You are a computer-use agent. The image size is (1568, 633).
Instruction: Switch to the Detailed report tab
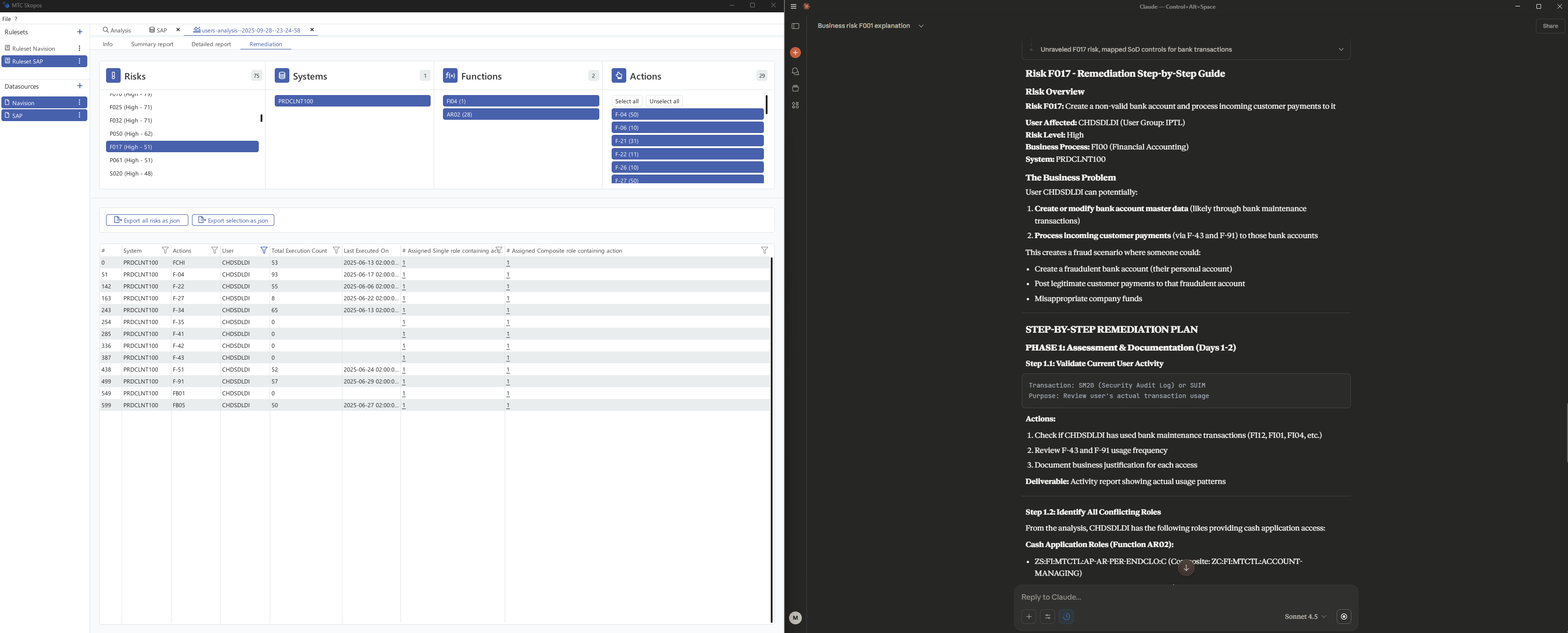pyautogui.click(x=211, y=44)
